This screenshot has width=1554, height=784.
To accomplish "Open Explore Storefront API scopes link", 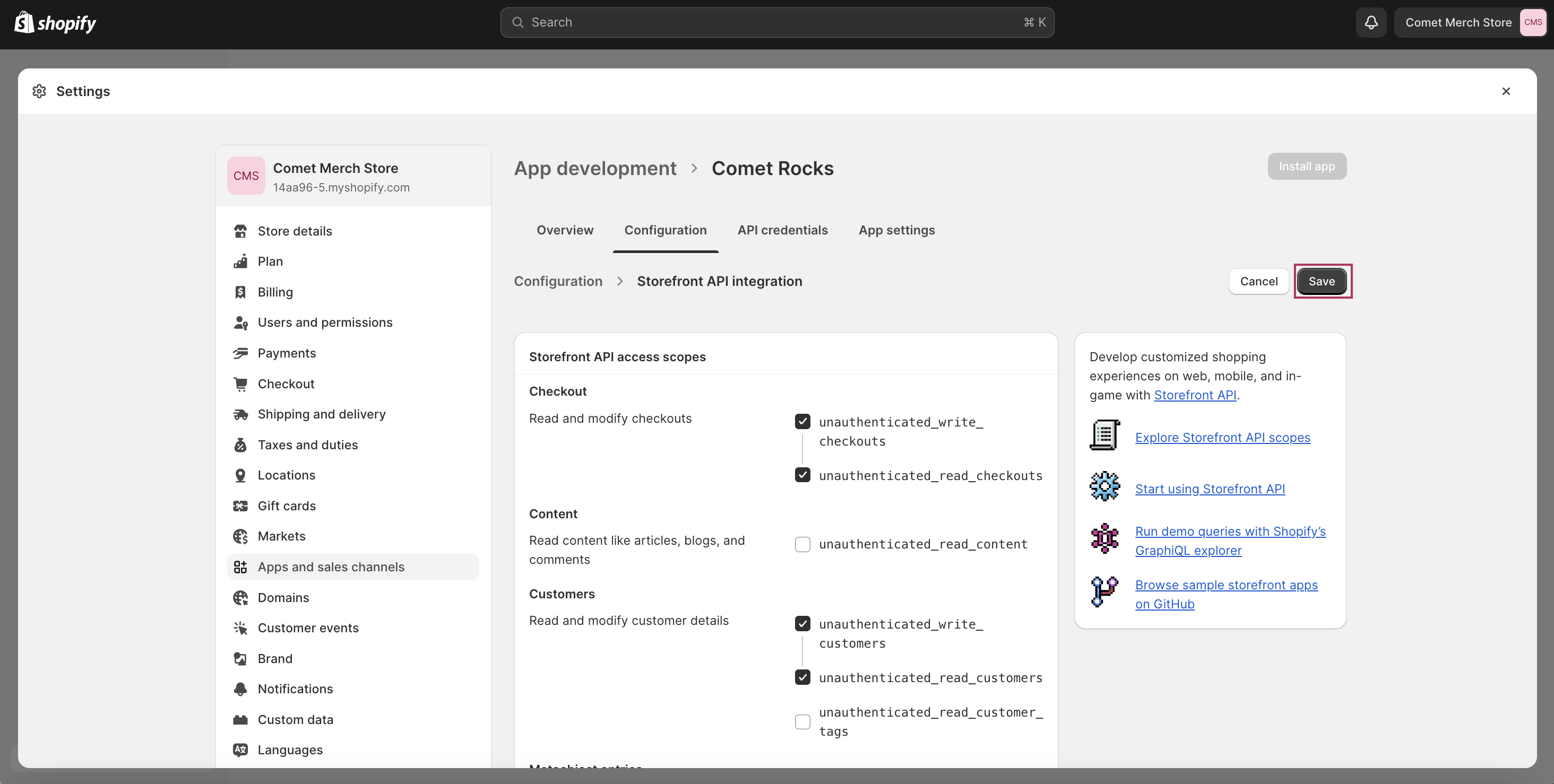I will pyautogui.click(x=1222, y=437).
